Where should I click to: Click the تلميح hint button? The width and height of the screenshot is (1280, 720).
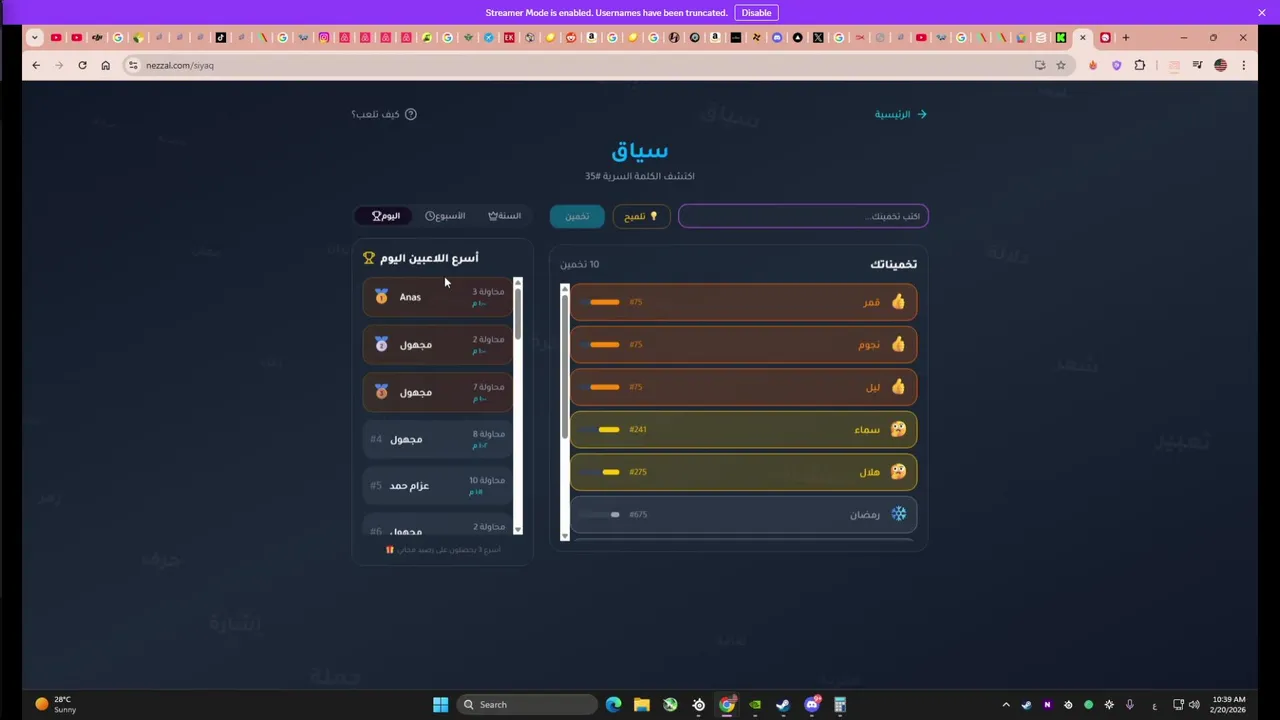641,216
